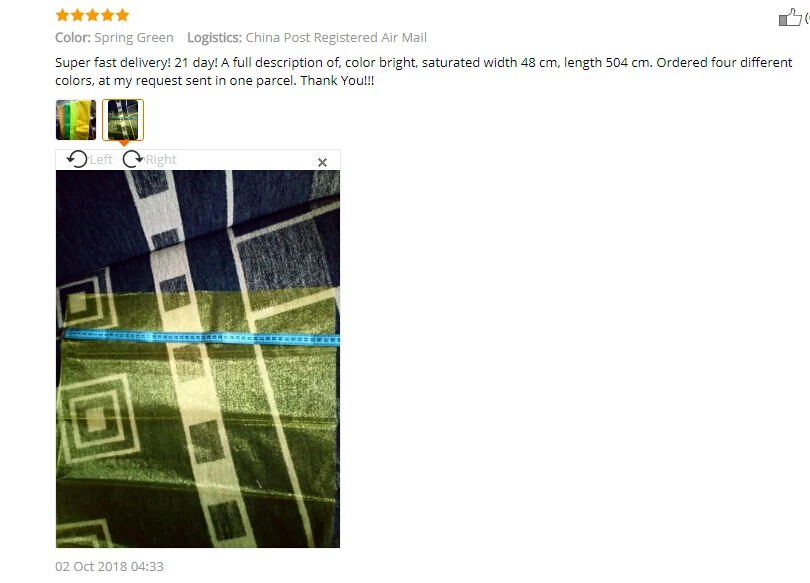Screen dimensions: 810x583
Task: Click the second orange rating star
Action: [77, 15]
